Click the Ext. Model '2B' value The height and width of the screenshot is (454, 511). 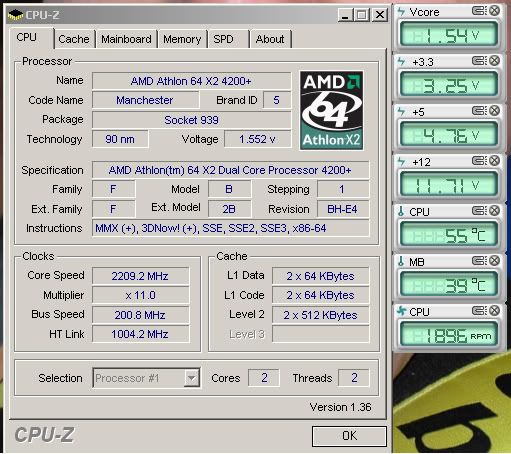[229, 209]
